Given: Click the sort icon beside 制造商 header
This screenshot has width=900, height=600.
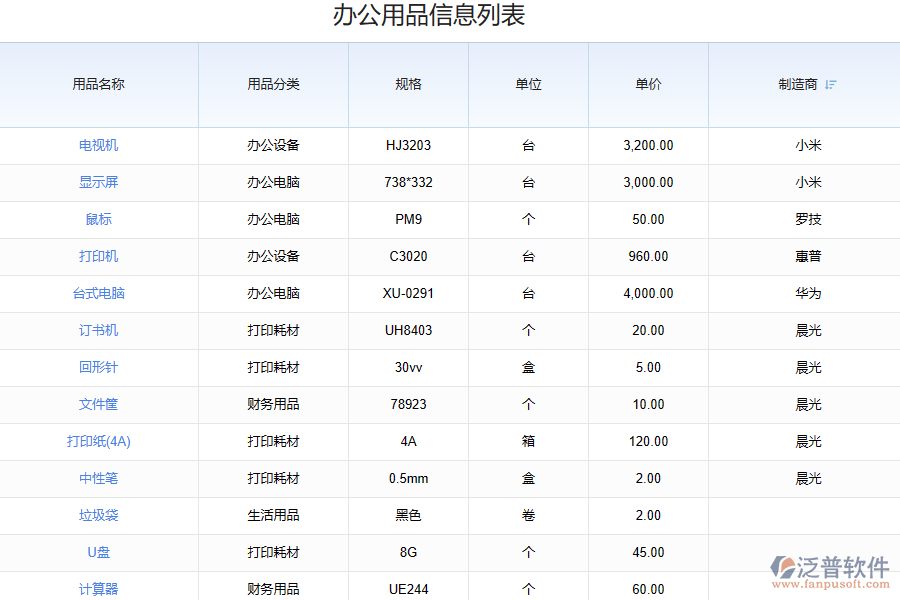Looking at the screenshot, I should tap(831, 85).
